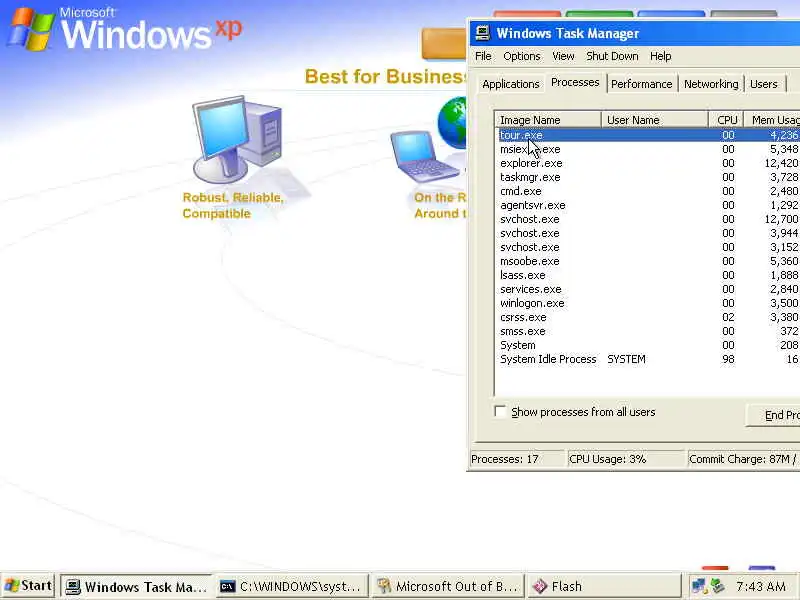Switch to C:\WINDOWS\syst... taskbar window
Image resolution: width=800 pixels, height=600 pixels.
click(292, 586)
